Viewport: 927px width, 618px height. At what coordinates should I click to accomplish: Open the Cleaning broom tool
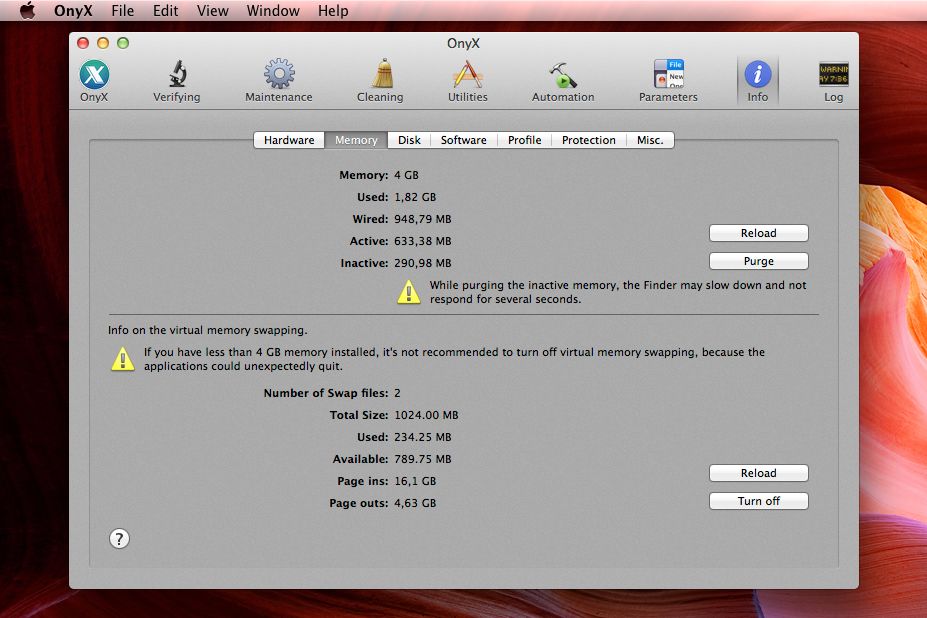[380, 81]
